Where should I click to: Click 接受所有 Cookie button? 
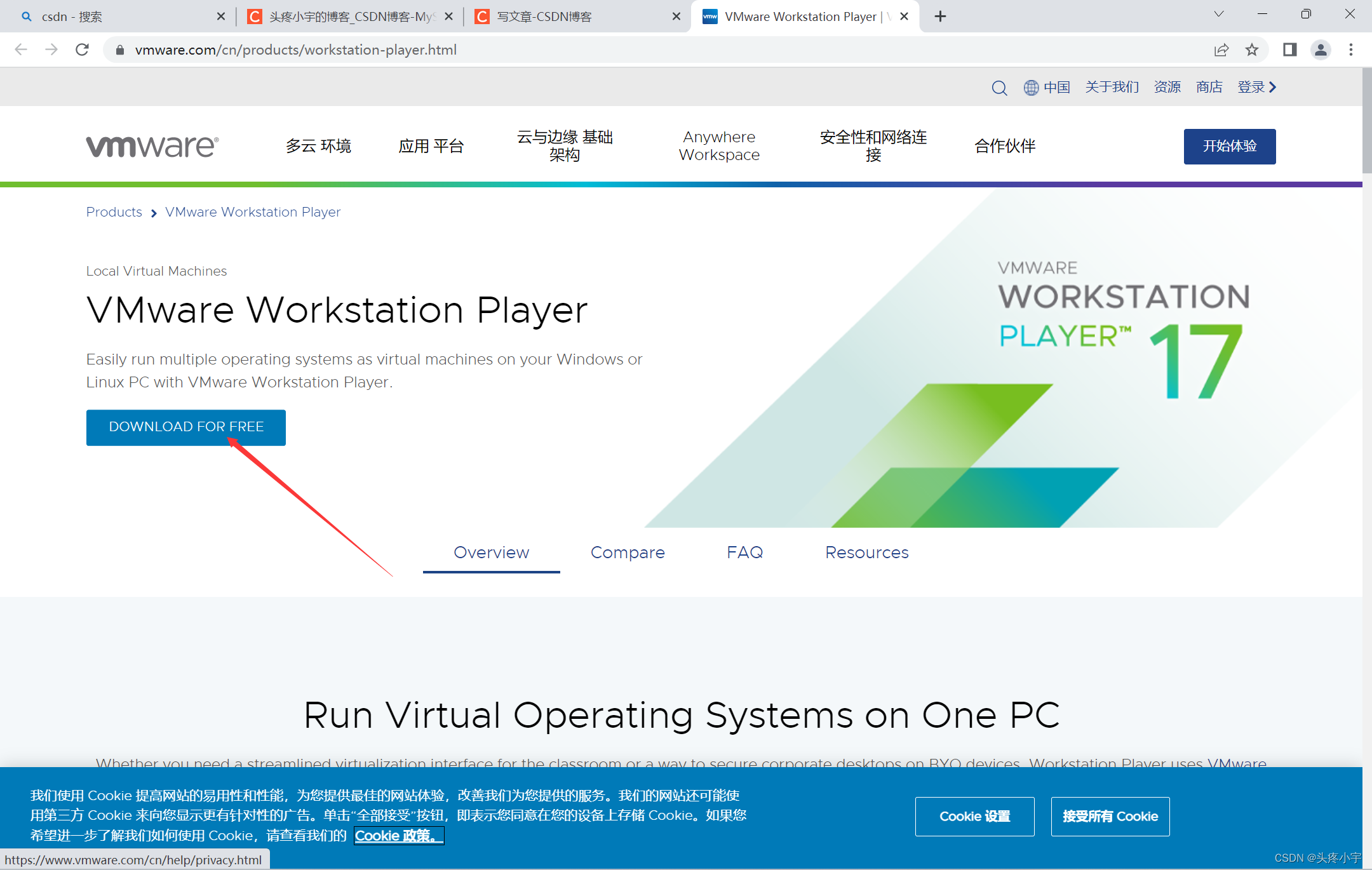click(1110, 817)
